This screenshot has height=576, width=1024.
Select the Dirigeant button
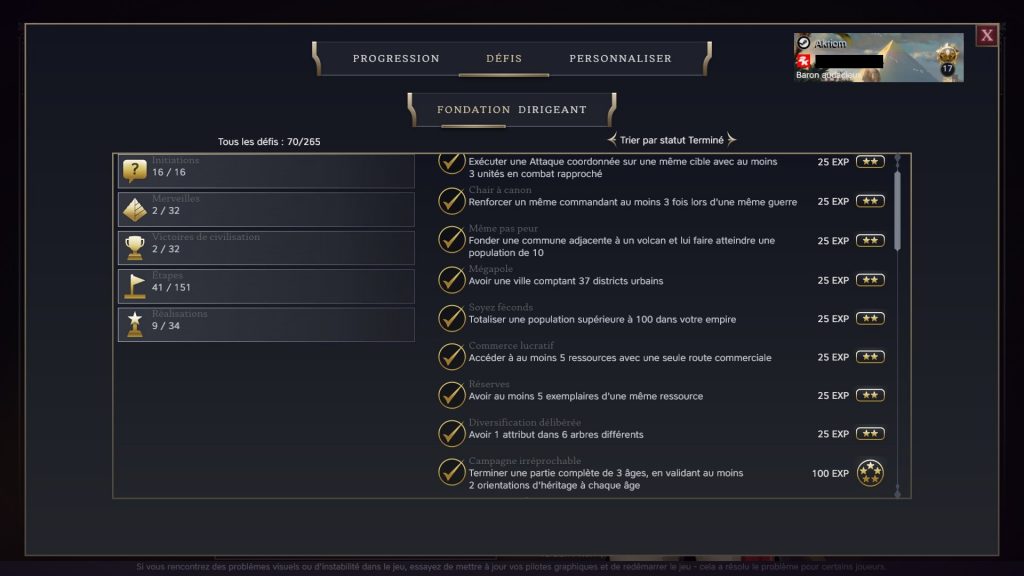click(x=552, y=109)
